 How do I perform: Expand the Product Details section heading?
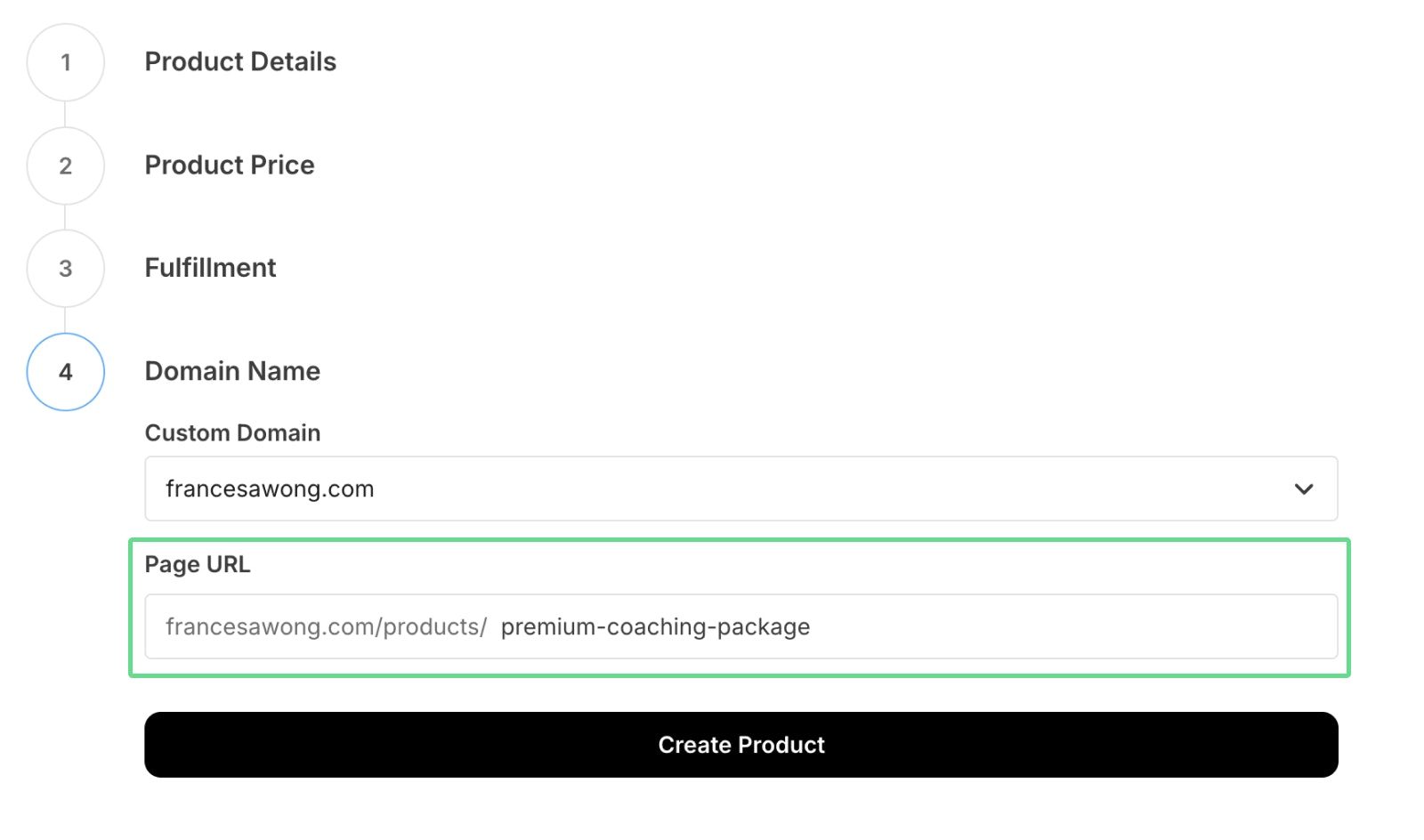(240, 61)
